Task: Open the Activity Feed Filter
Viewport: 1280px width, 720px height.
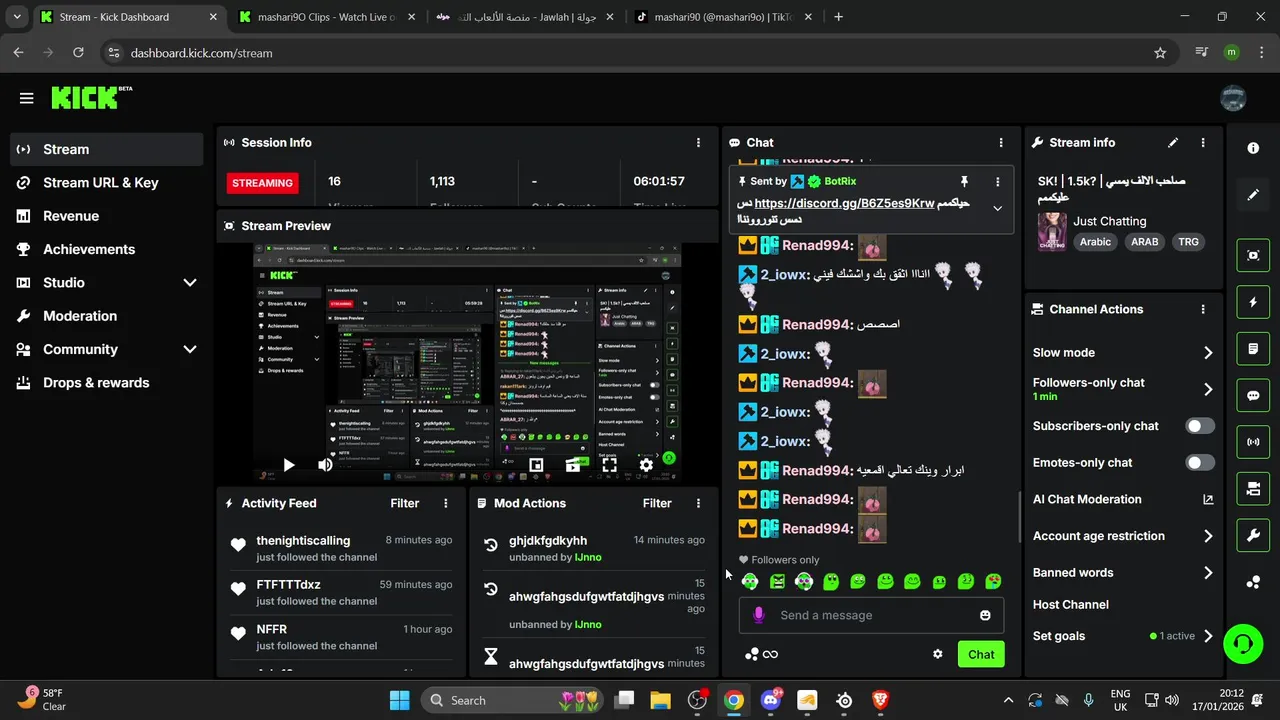Action: tap(405, 503)
